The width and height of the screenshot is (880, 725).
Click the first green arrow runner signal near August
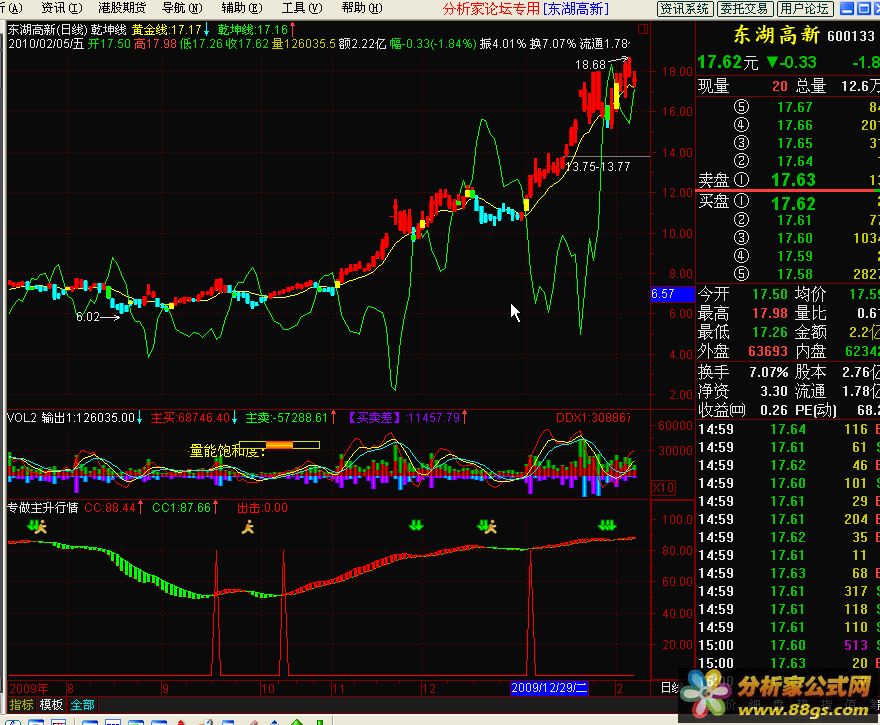click(37, 526)
